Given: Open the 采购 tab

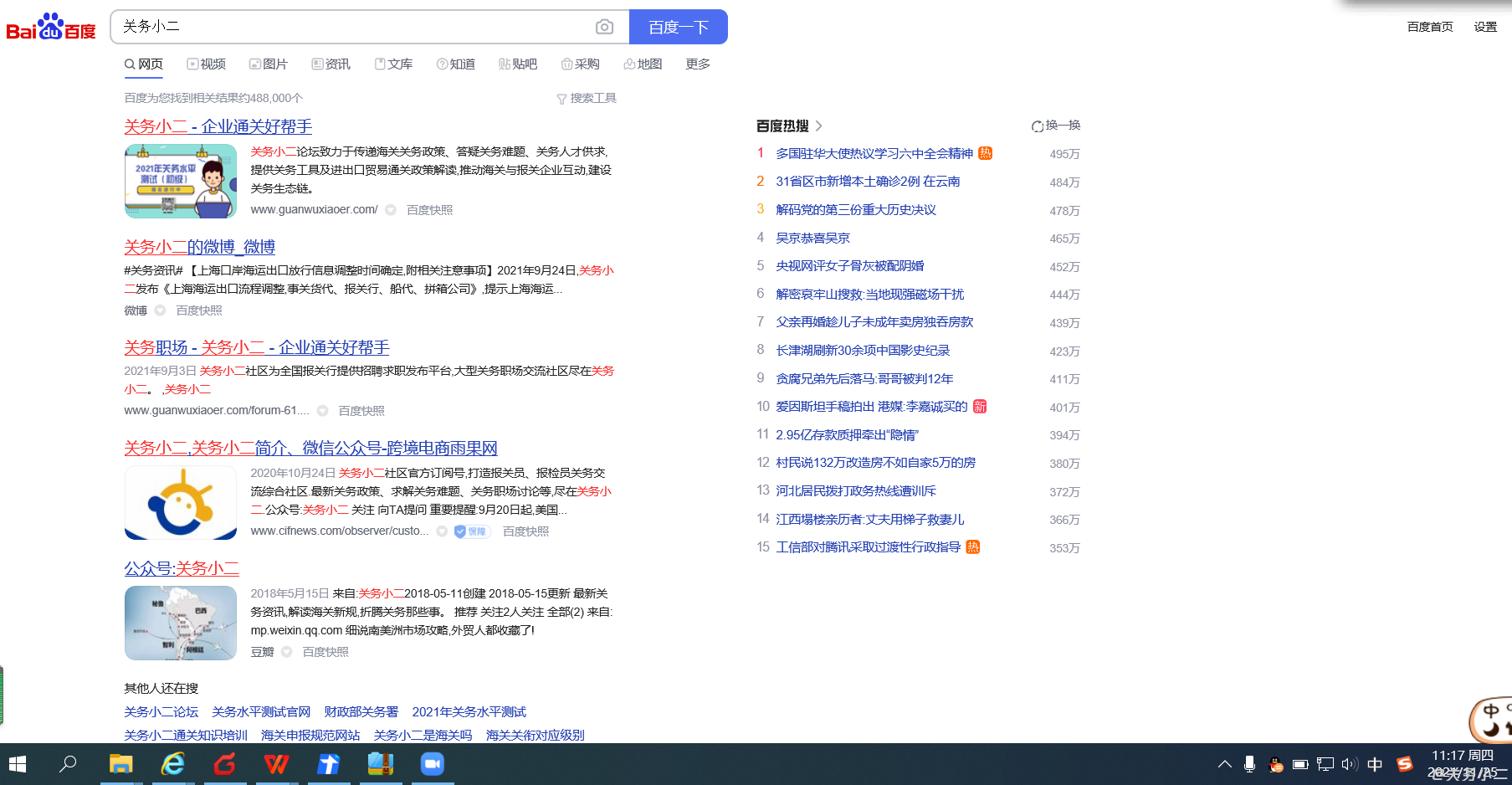Looking at the screenshot, I should (581, 64).
